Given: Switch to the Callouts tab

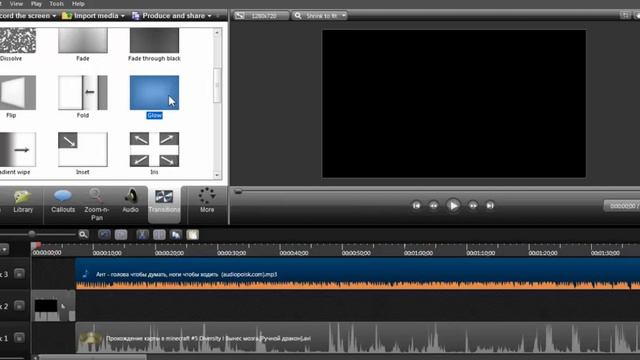Looking at the screenshot, I should tap(63, 202).
